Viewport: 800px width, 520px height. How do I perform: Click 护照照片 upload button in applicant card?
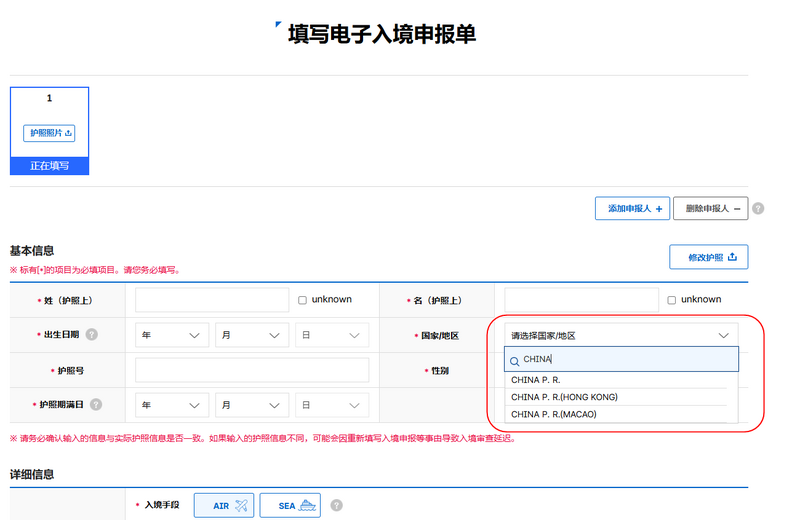tap(49, 133)
